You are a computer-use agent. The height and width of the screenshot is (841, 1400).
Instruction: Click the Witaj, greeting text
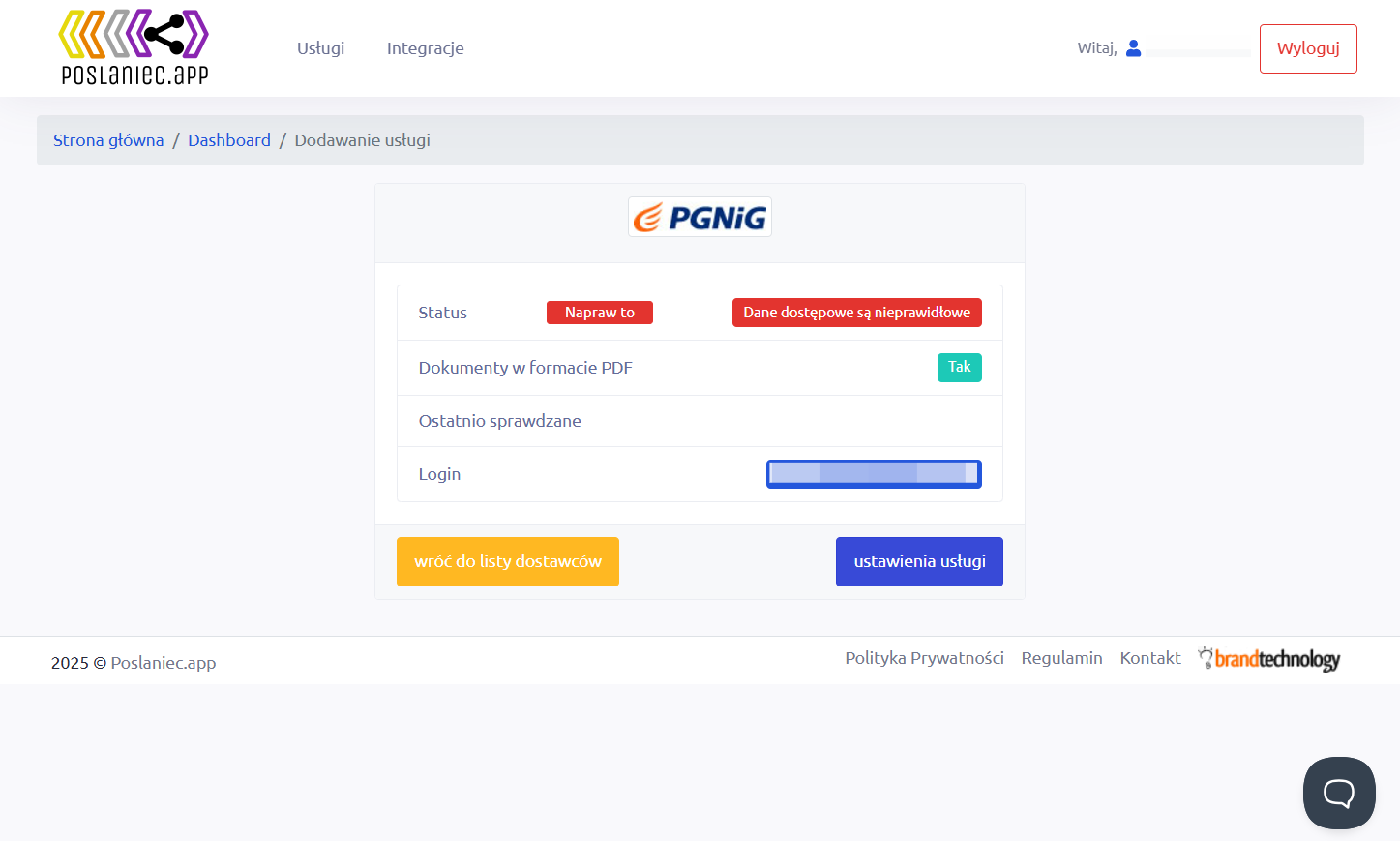(x=1097, y=48)
